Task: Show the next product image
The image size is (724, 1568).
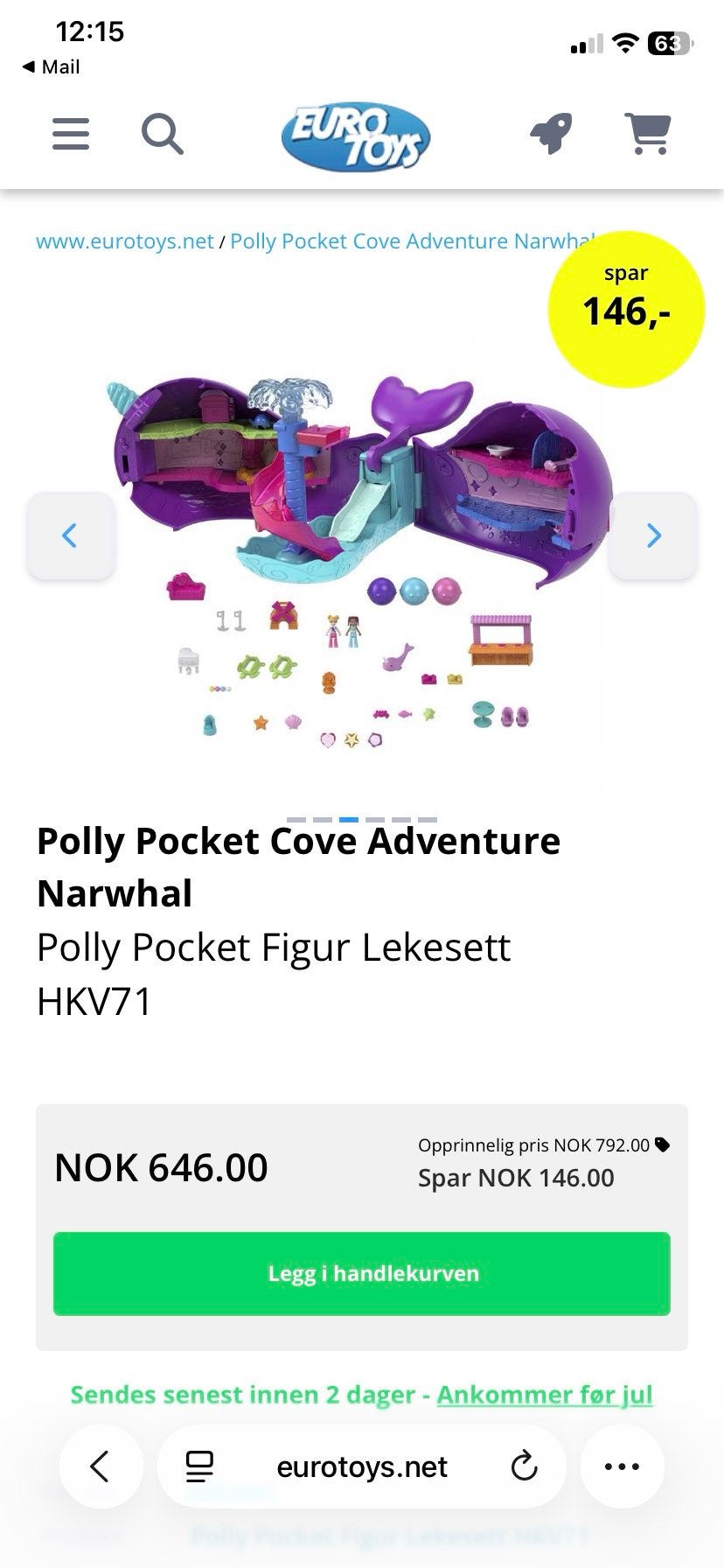Action: point(653,535)
